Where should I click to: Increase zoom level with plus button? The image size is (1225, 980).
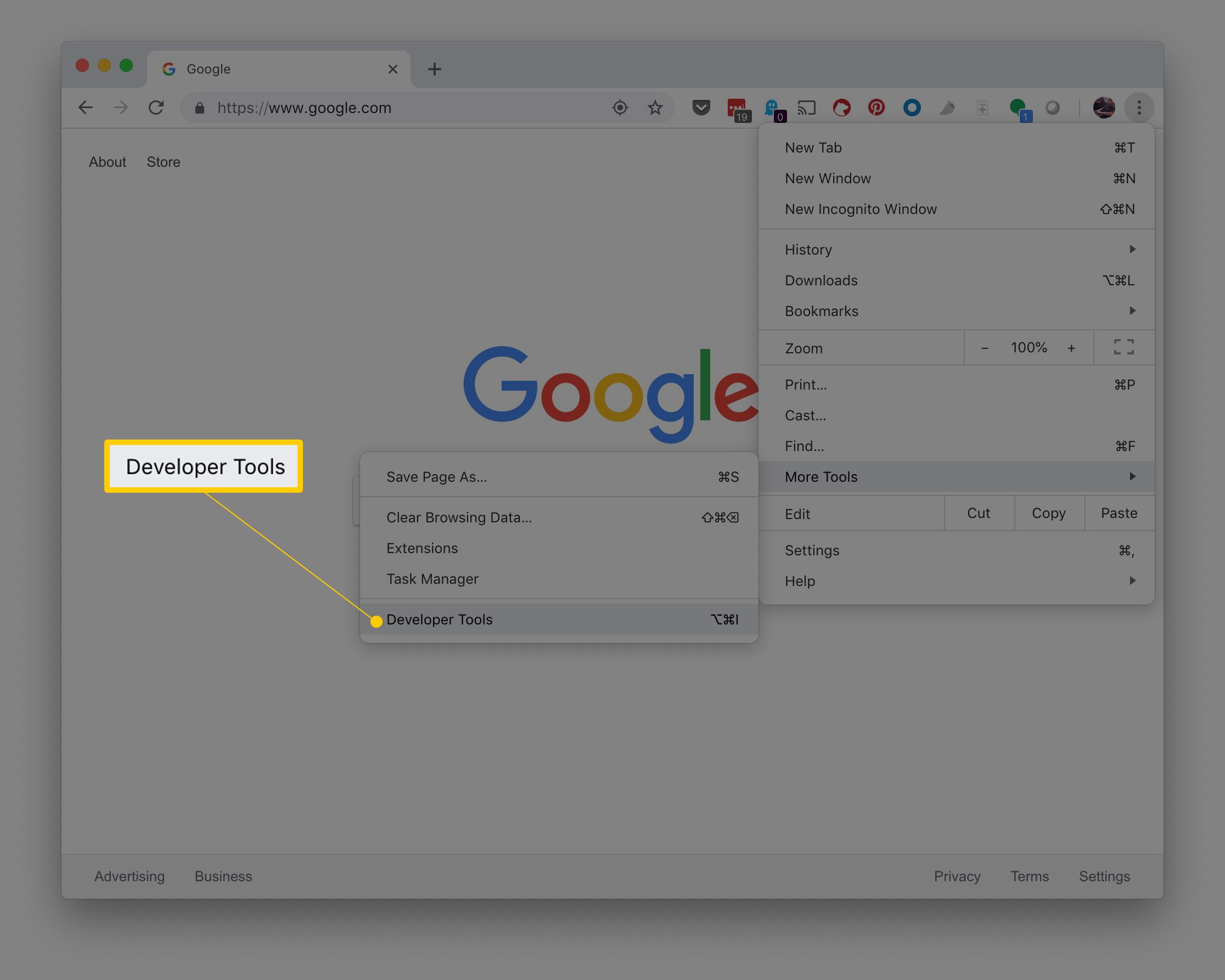point(1072,348)
